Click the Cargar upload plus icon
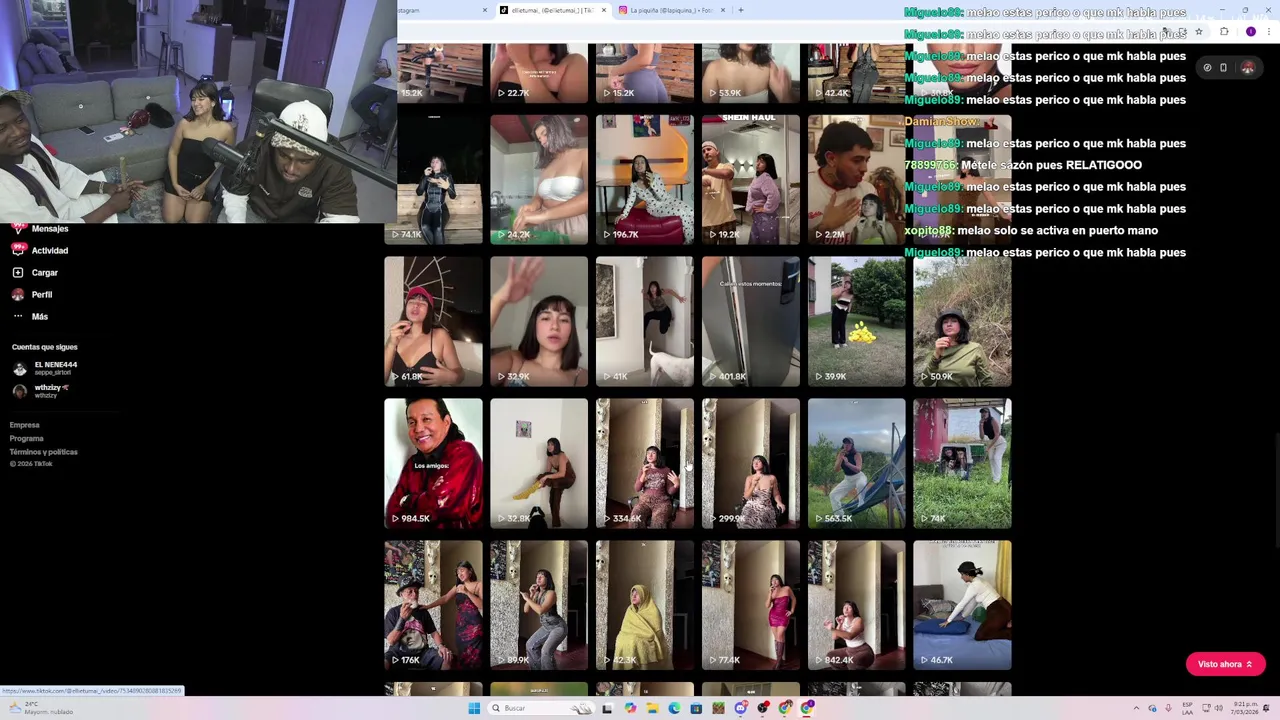 point(18,272)
